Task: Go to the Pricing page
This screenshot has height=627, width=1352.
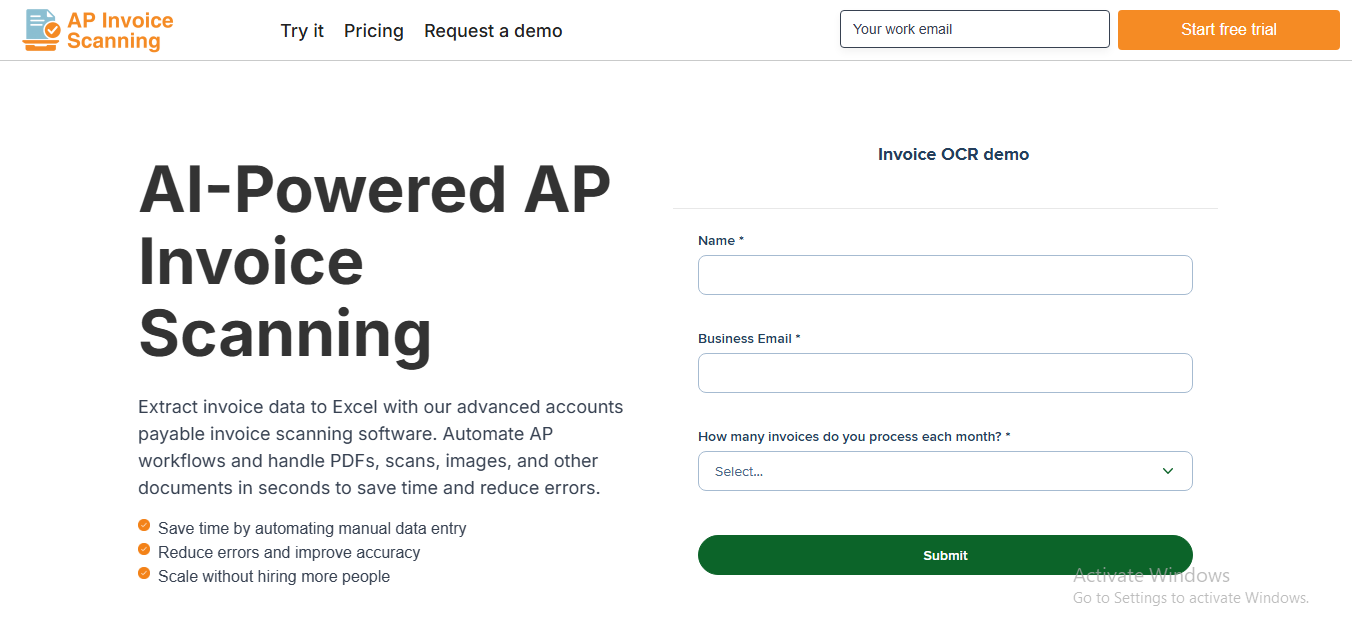Action: 374,31
